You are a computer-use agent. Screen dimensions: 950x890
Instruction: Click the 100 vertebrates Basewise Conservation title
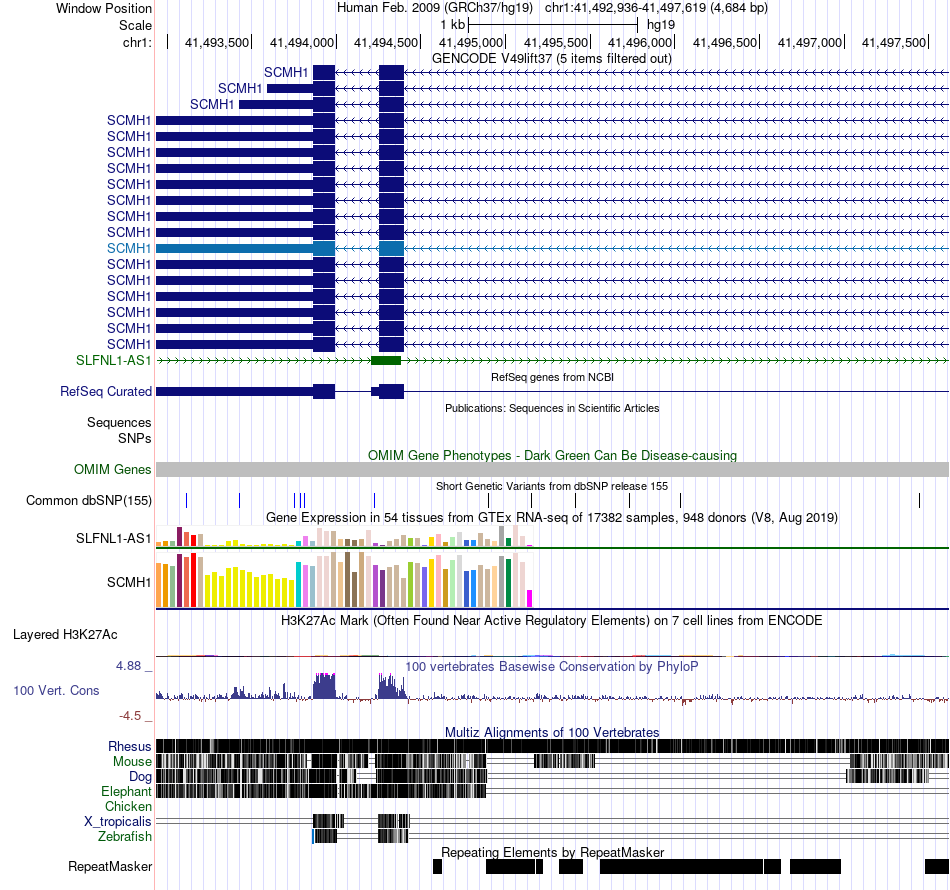click(551, 666)
